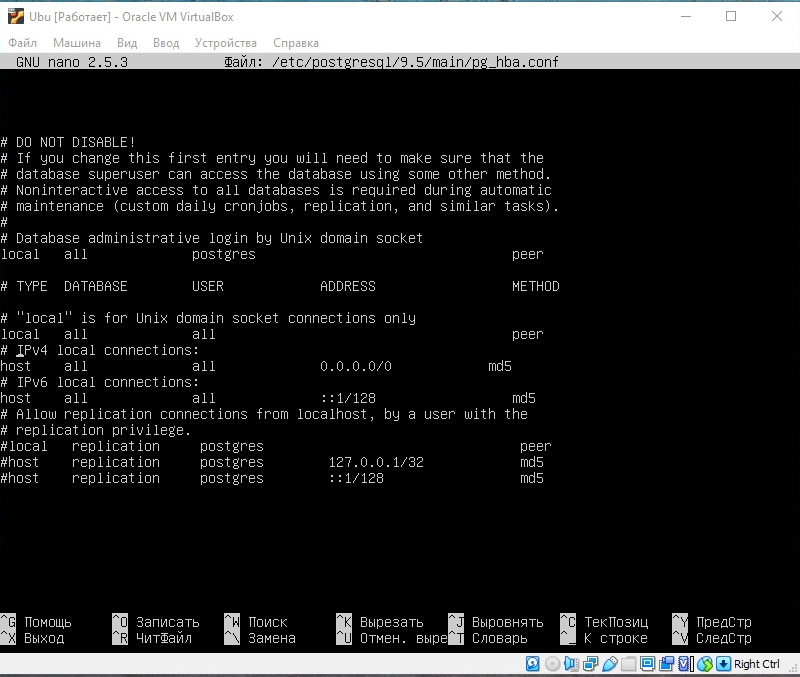Click the peer method on postgres local line
Image resolution: width=800 pixels, height=677 pixels.
528,254
